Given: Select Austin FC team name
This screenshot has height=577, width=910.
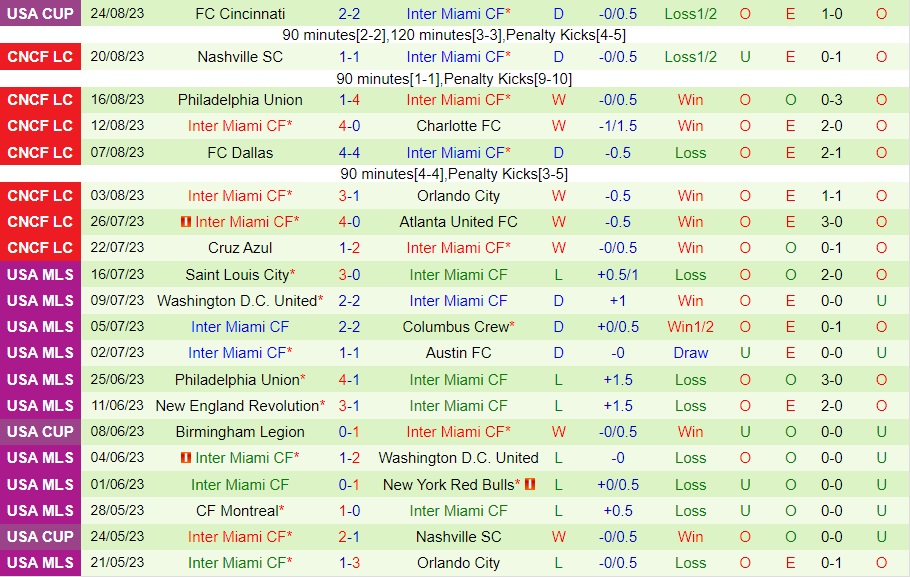Looking at the screenshot, I should (x=458, y=353).
